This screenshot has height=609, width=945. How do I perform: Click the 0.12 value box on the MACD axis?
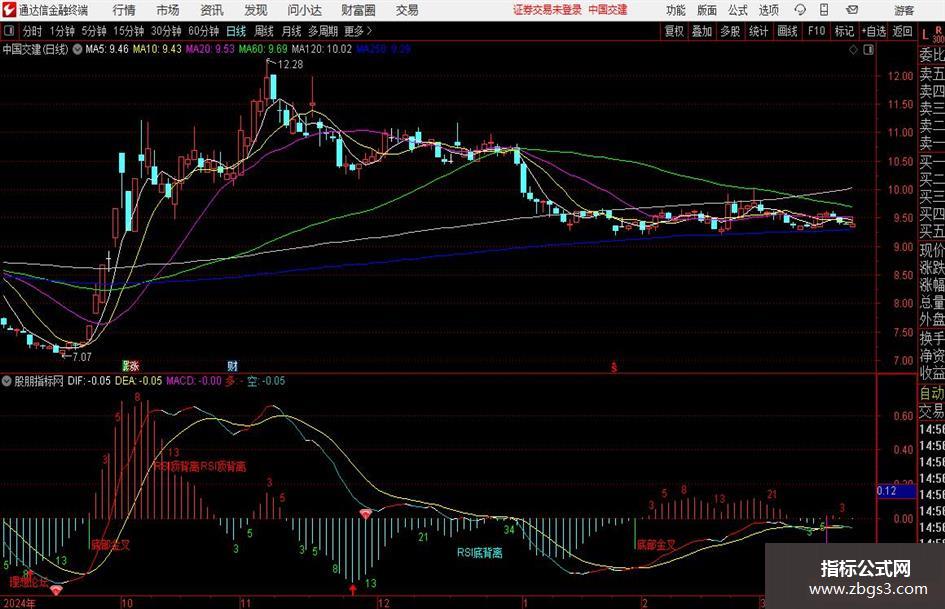pyautogui.click(x=895, y=491)
